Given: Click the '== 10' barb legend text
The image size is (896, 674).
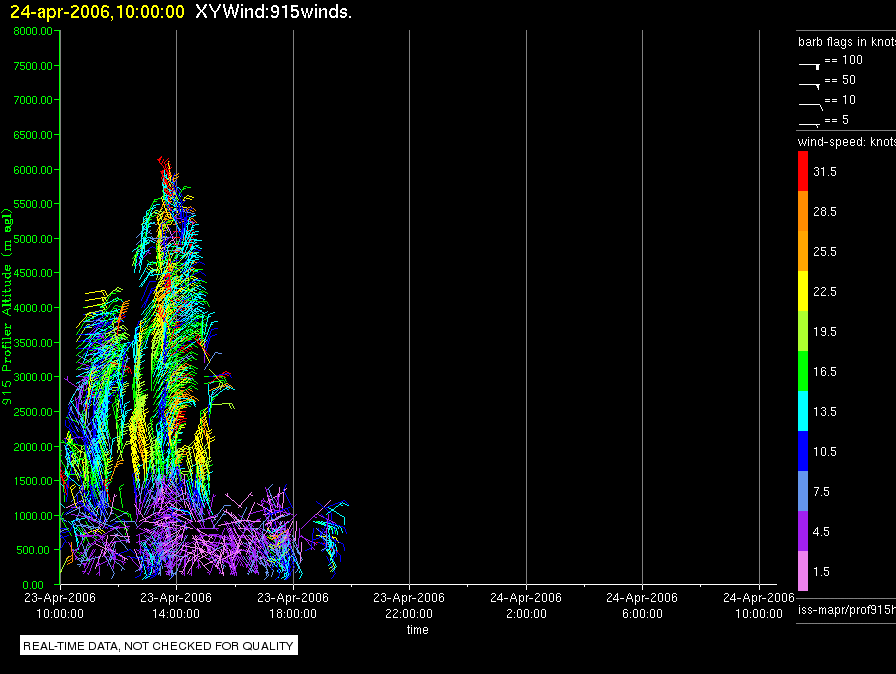Looking at the screenshot, I should tap(840, 100).
